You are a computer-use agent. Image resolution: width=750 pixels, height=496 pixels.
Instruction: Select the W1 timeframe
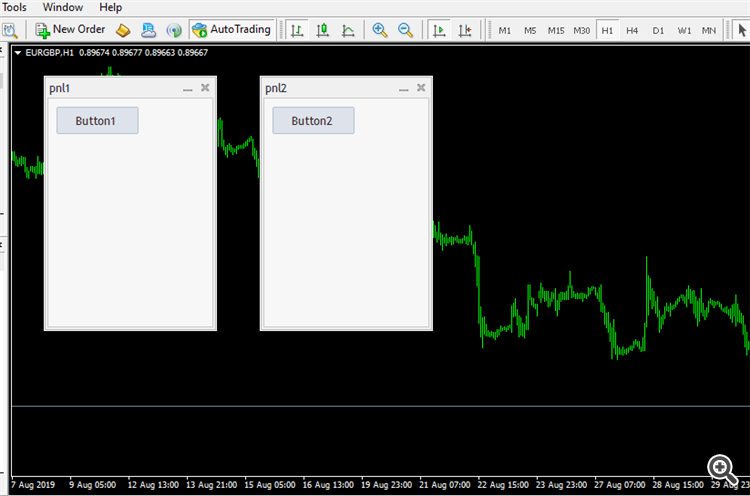(684, 31)
